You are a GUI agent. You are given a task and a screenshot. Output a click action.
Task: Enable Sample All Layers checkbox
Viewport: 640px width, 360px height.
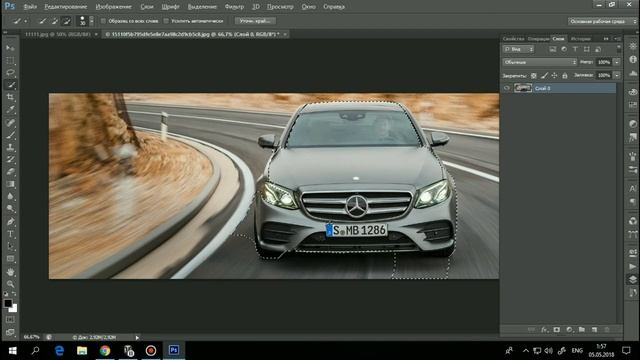(103, 21)
